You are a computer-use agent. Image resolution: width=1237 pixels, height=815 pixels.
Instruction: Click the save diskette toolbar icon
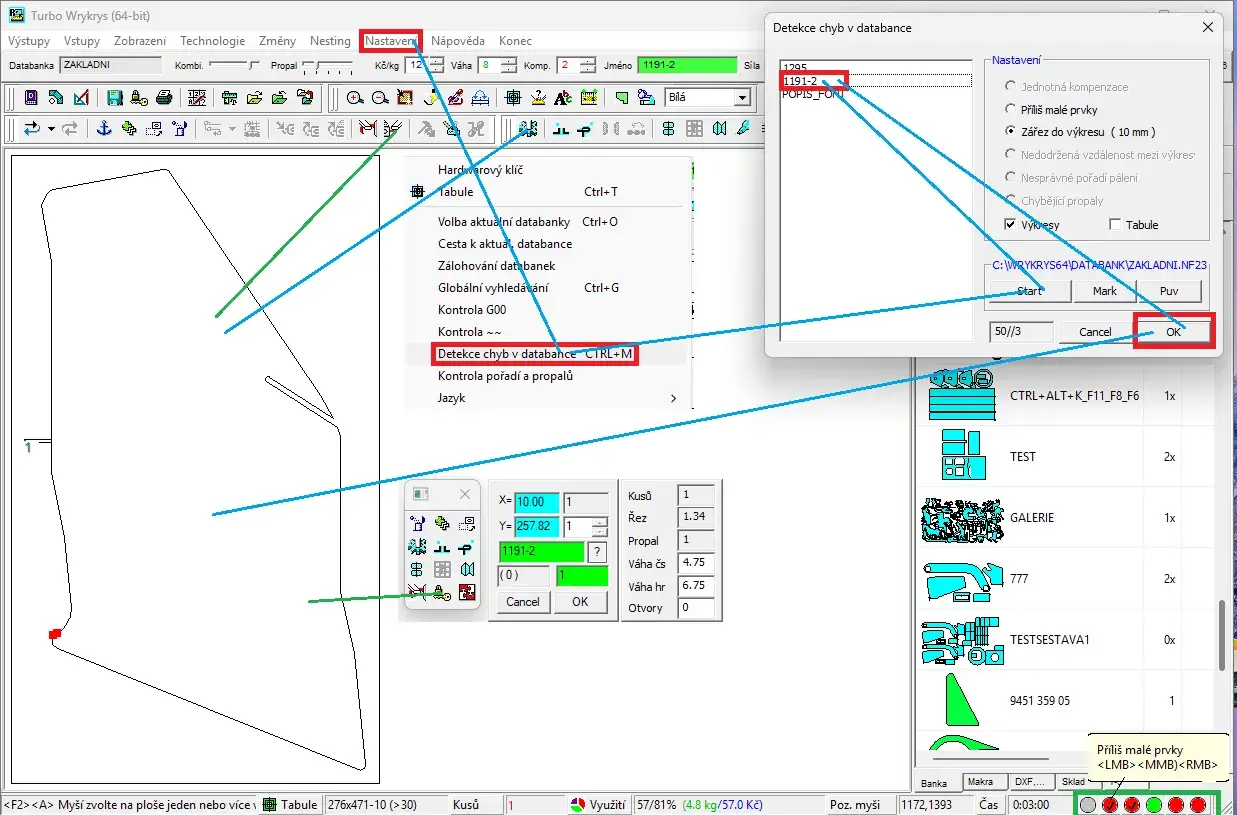[115, 97]
